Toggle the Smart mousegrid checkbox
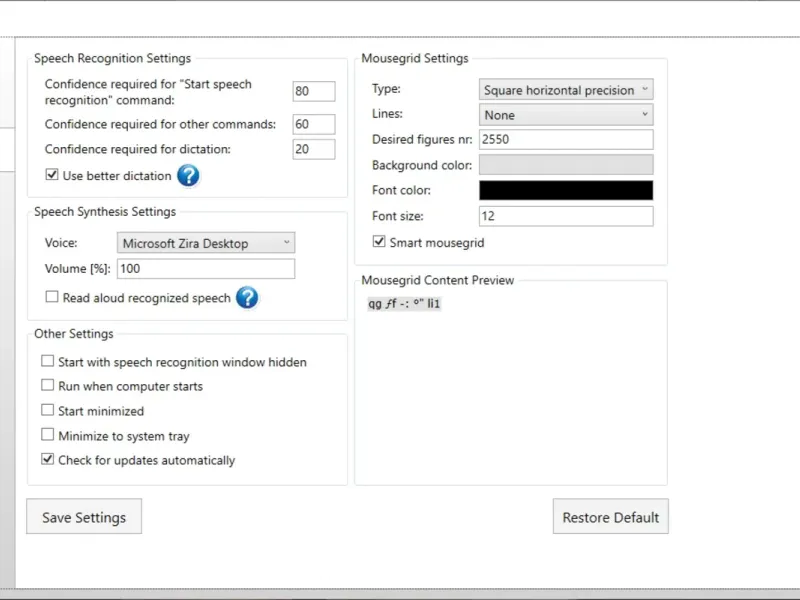The height and width of the screenshot is (600, 800). [379, 242]
